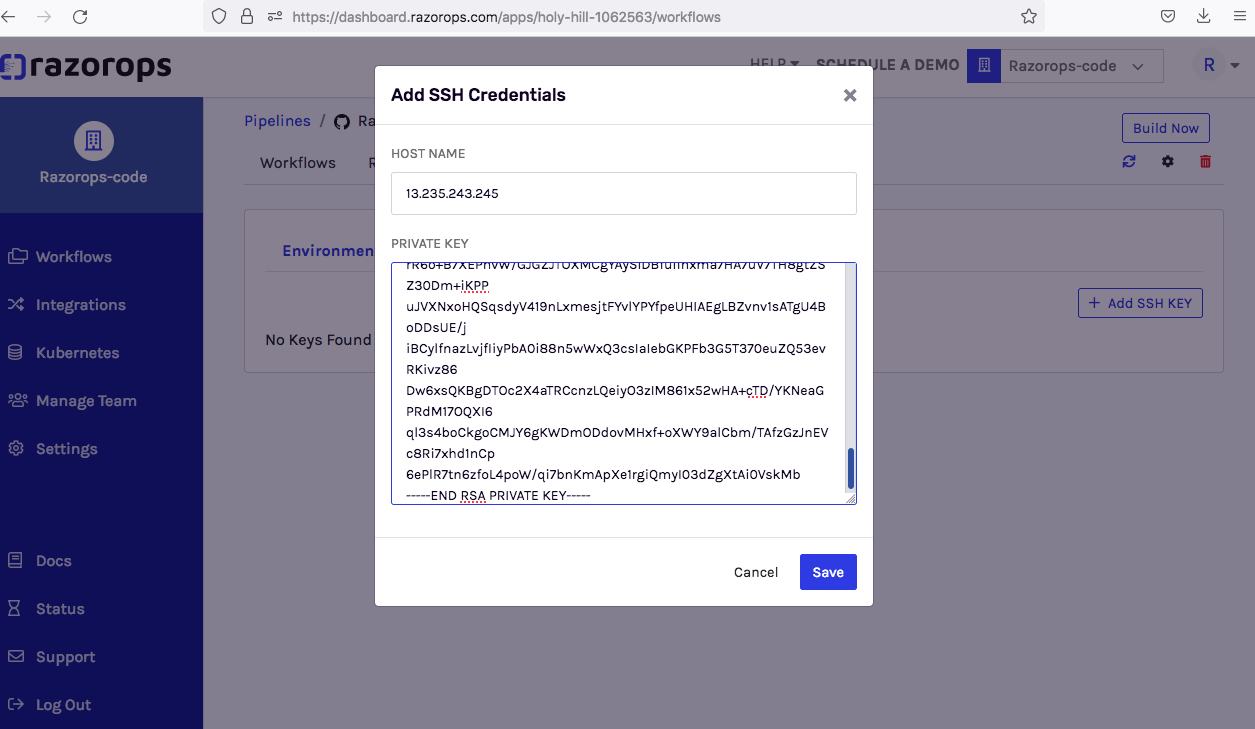Click the organization building avatar in sidebar
The height and width of the screenshot is (729, 1255).
[93, 141]
